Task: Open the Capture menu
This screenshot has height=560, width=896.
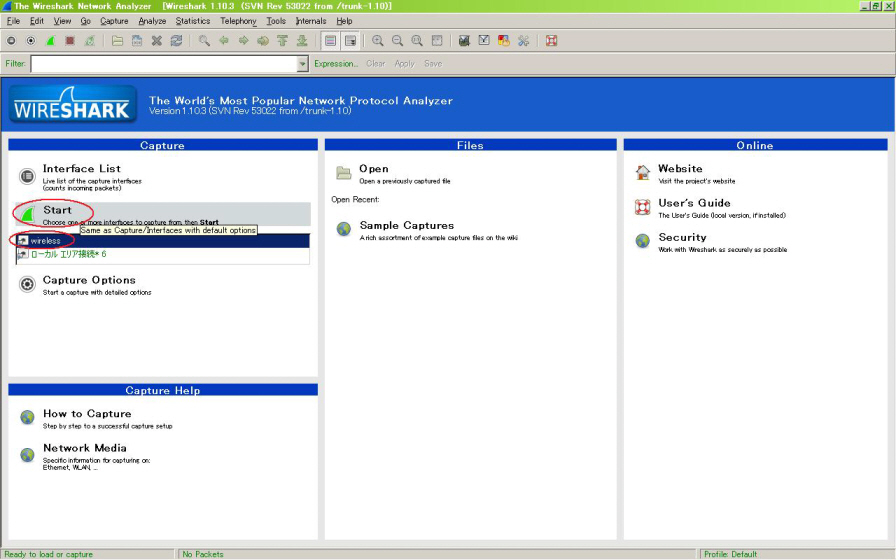Action: tap(114, 21)
